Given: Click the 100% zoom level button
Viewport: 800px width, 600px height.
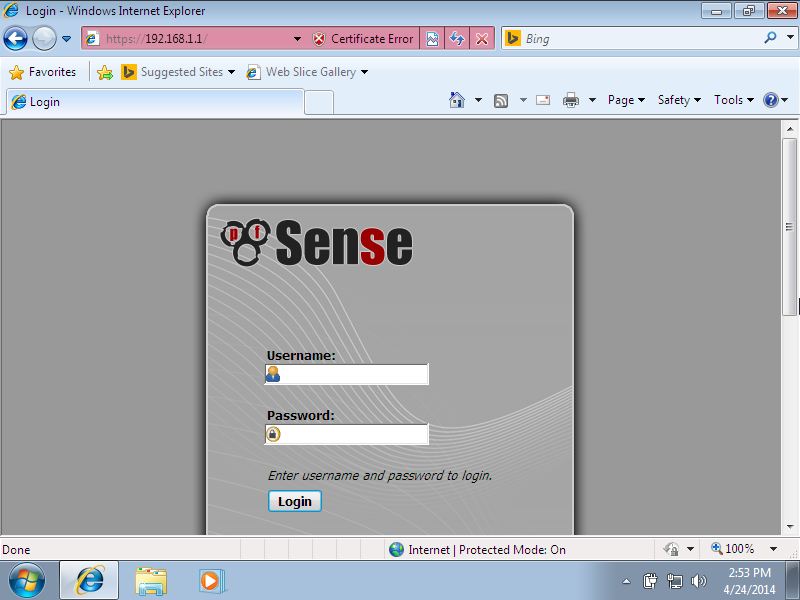Looking at the screenshot, I should [733, 549].
